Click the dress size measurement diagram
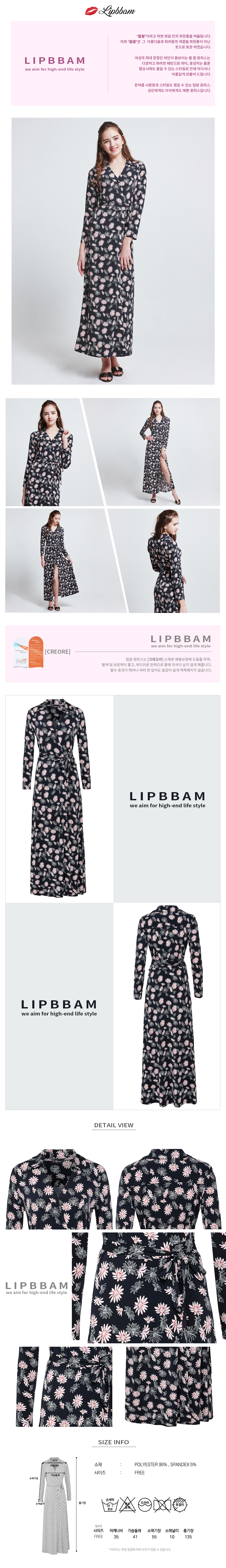This screenshot has width=226, height=1568. pyautogui.click(x=55, y=1504)
